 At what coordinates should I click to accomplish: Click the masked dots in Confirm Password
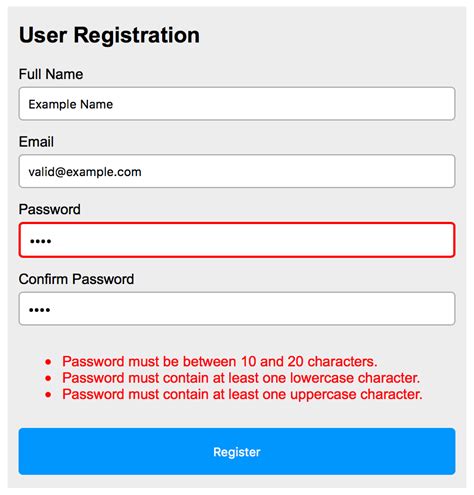[40, 310]
